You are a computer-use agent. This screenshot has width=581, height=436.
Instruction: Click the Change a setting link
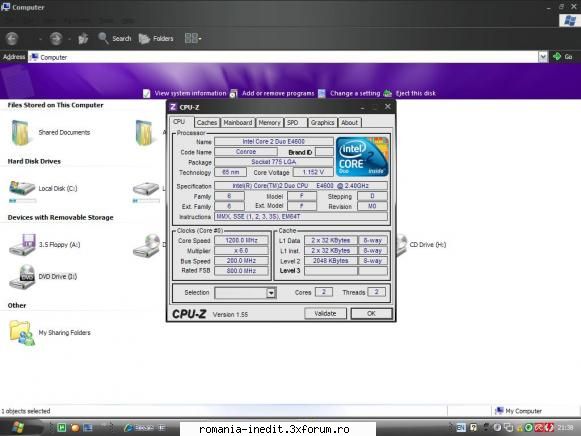tap(349, 93)
